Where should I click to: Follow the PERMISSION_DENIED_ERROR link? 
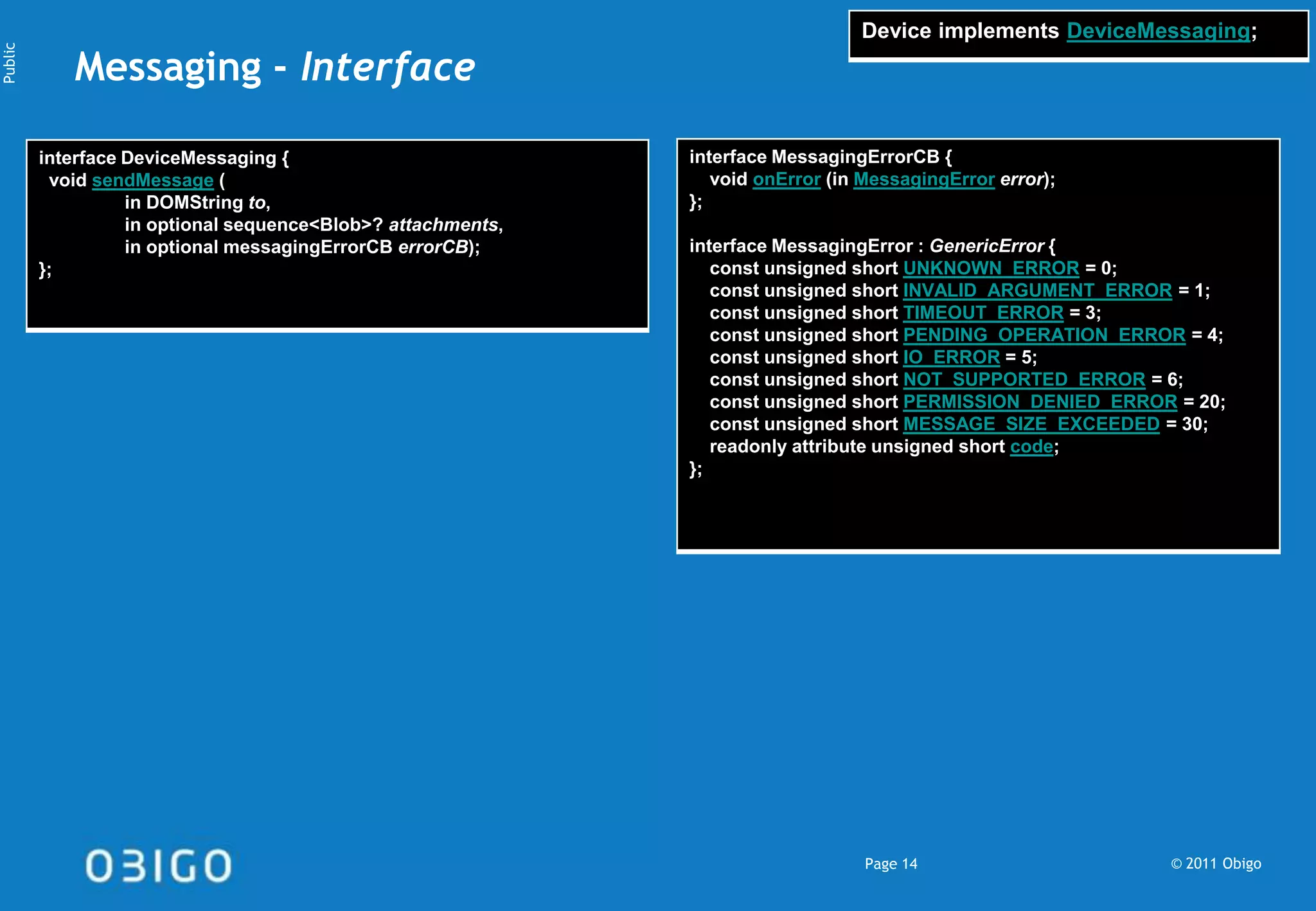point(1040,402)
